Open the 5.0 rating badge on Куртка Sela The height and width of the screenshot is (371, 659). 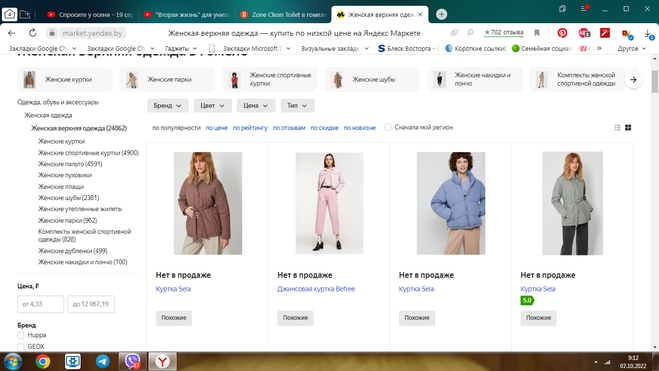click(527, 300)
